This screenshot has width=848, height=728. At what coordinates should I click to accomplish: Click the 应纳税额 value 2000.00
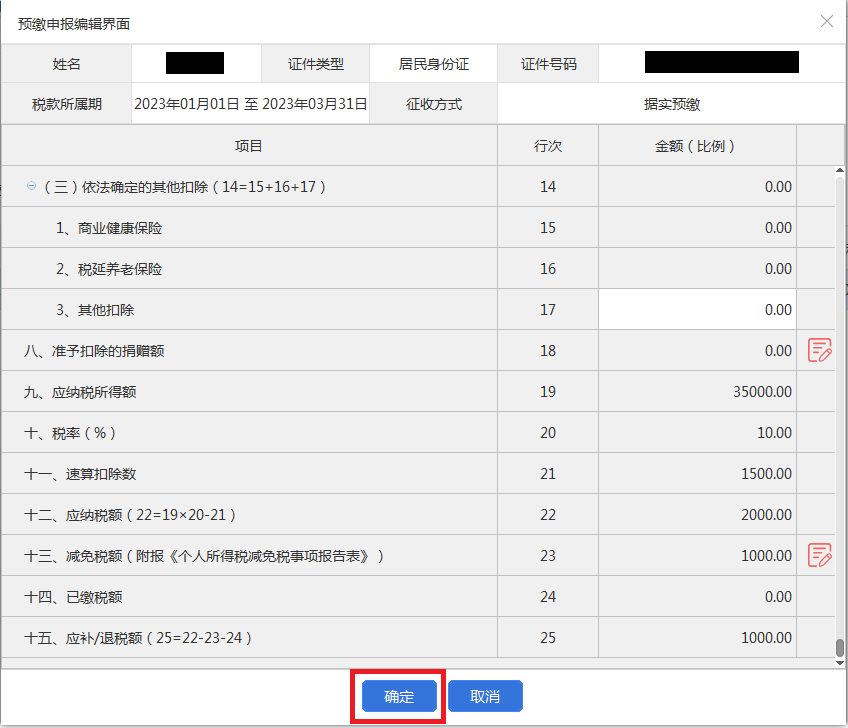point(766,515)
